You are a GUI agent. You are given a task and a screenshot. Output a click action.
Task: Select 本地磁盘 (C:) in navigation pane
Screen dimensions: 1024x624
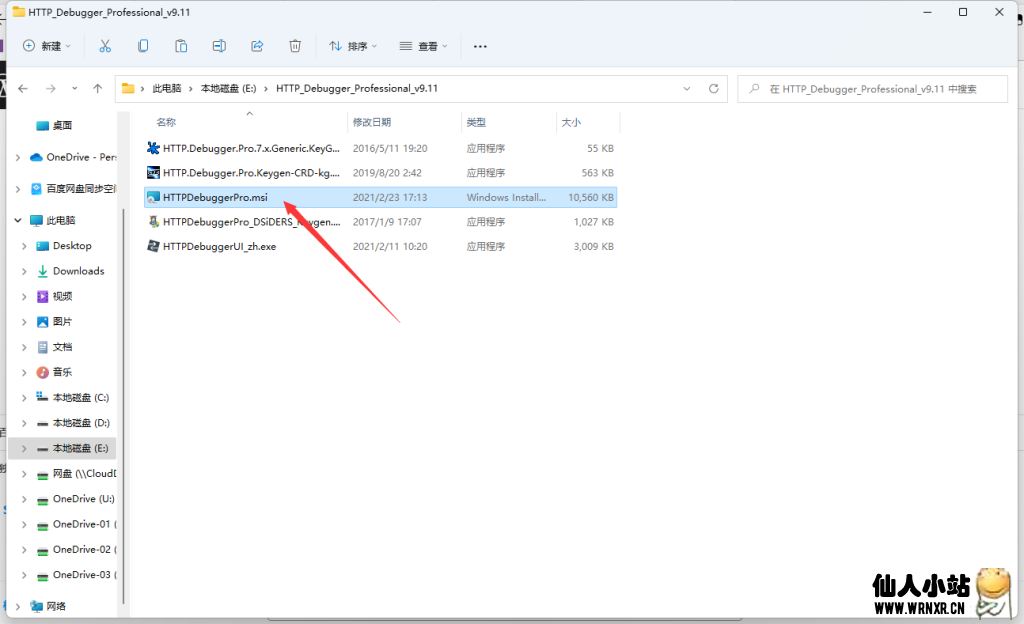[x=80, y=398]
